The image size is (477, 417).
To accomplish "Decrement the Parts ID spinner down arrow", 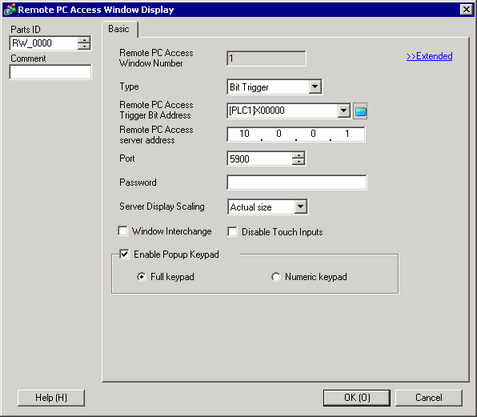I will pyautogui.click(x=84, y=46).
